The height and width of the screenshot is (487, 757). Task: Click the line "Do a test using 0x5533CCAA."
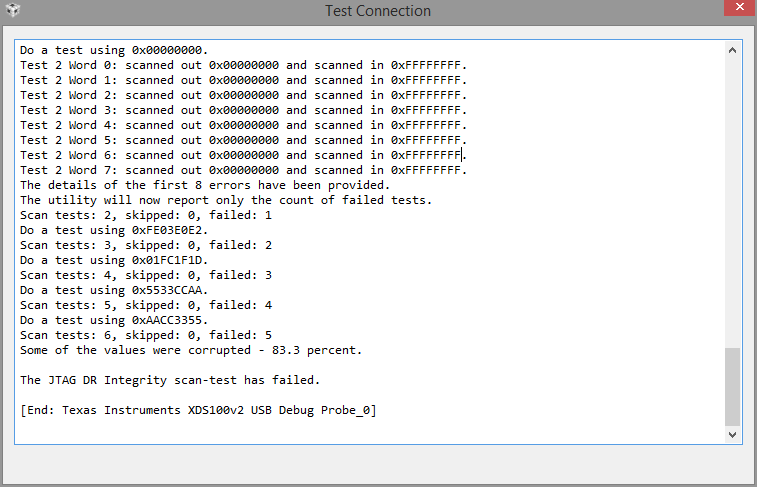click(x=114, y=290)
